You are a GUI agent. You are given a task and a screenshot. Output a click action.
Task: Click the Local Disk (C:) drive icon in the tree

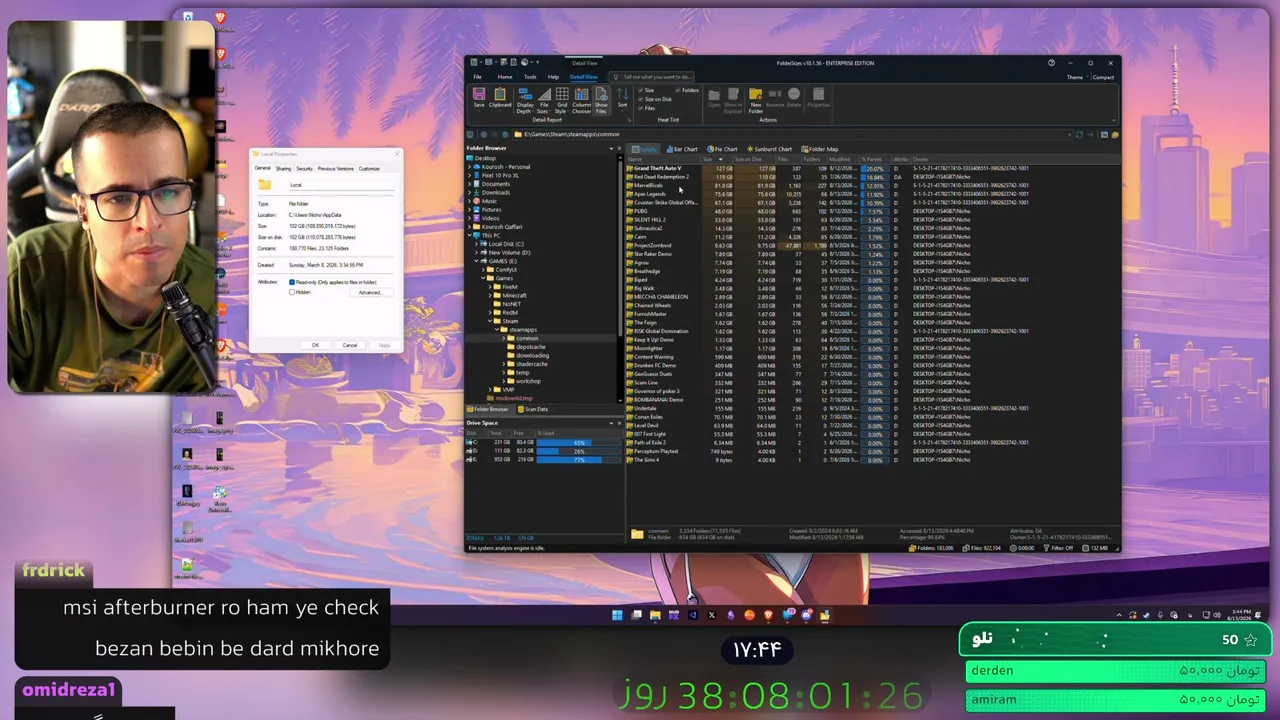[x=485, y=244]
